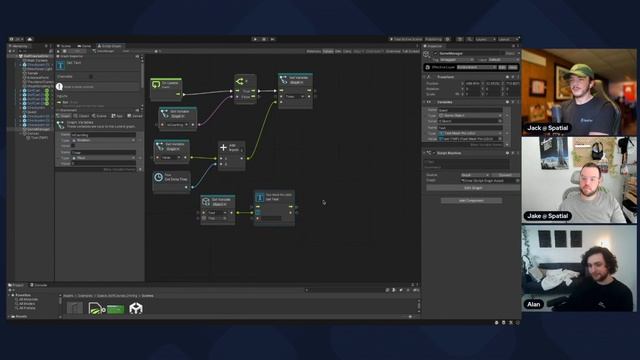The image size is (640, 360).
Task: Click the Convert button in Script Machine
Action: [x=505, y=175]
